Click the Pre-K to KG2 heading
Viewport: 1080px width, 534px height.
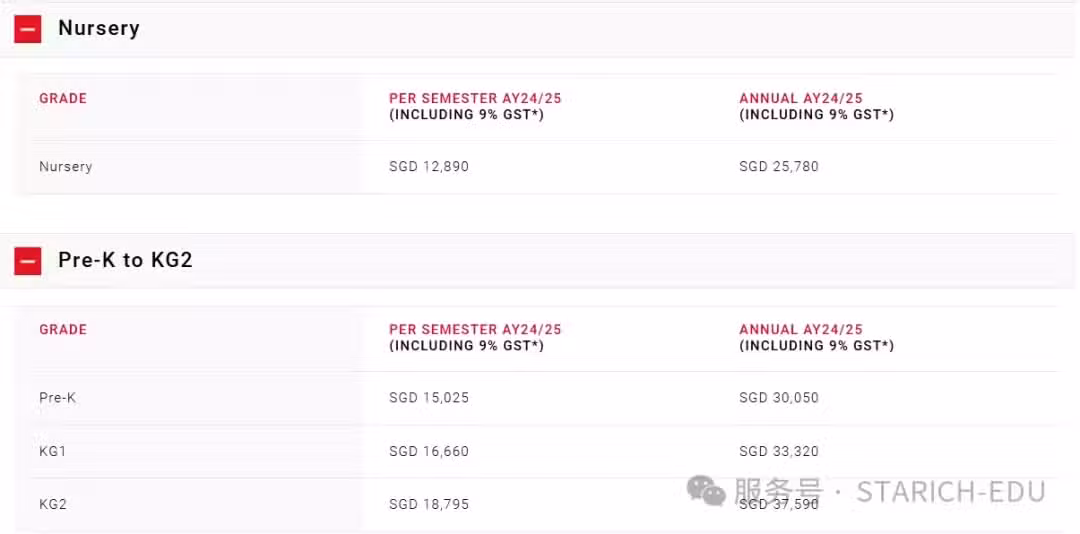pos(125,260)
